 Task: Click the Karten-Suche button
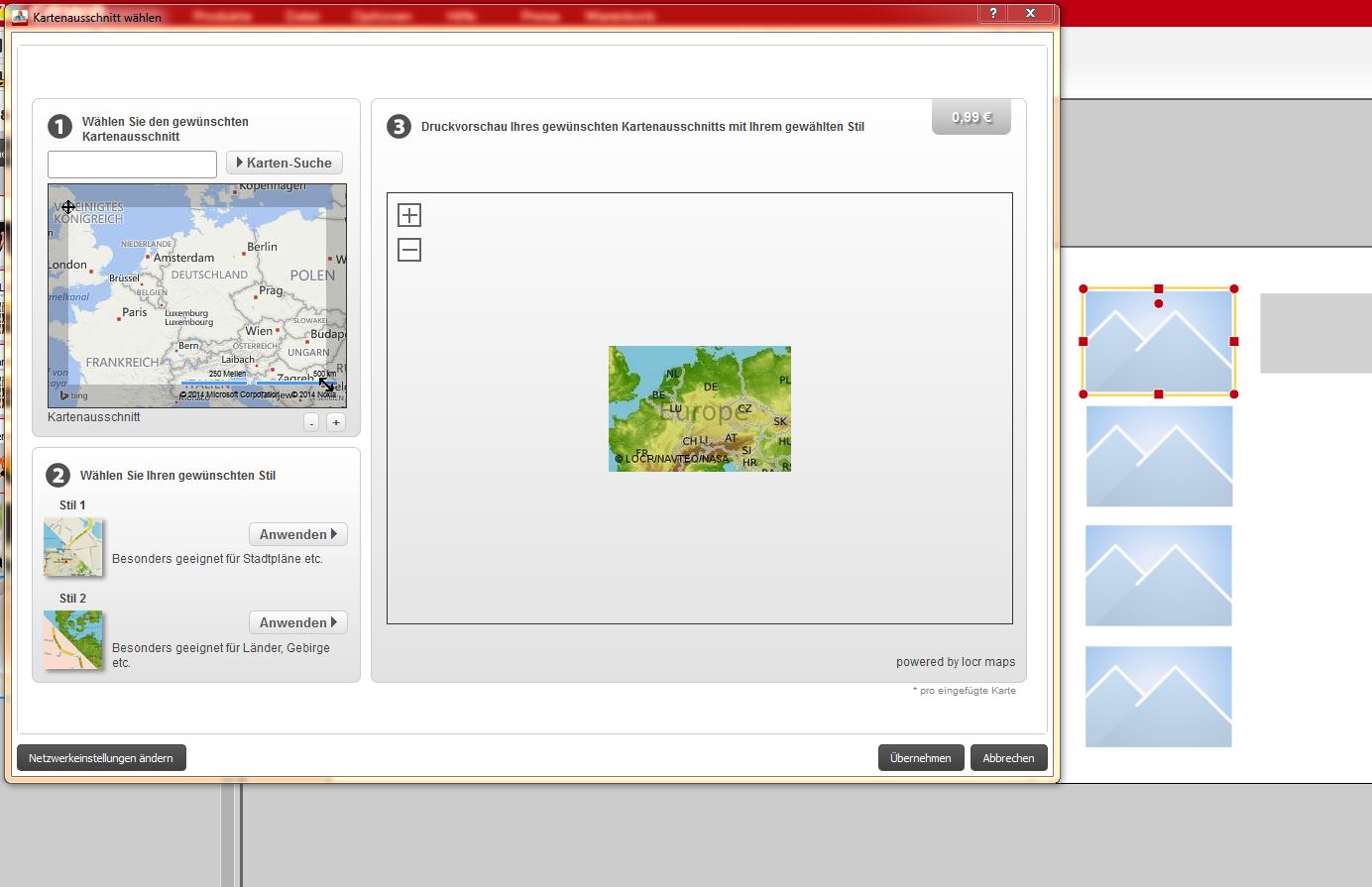285,163
